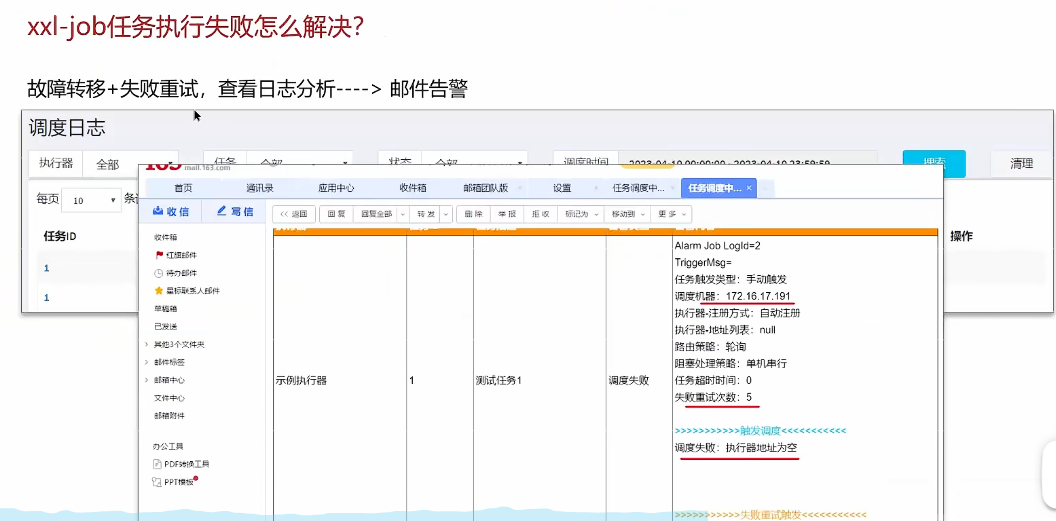Click the 失败重试次数：5 line
Screen dimensions: 1056x521
coord(713,397)
